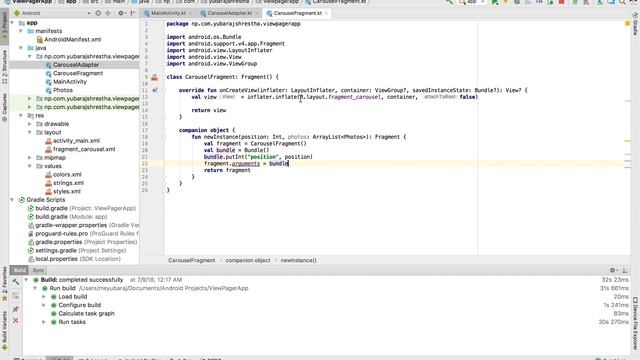
Task: Click CarouselFragment in the bottom breadcrumb
Action: (x=191, y=260)
